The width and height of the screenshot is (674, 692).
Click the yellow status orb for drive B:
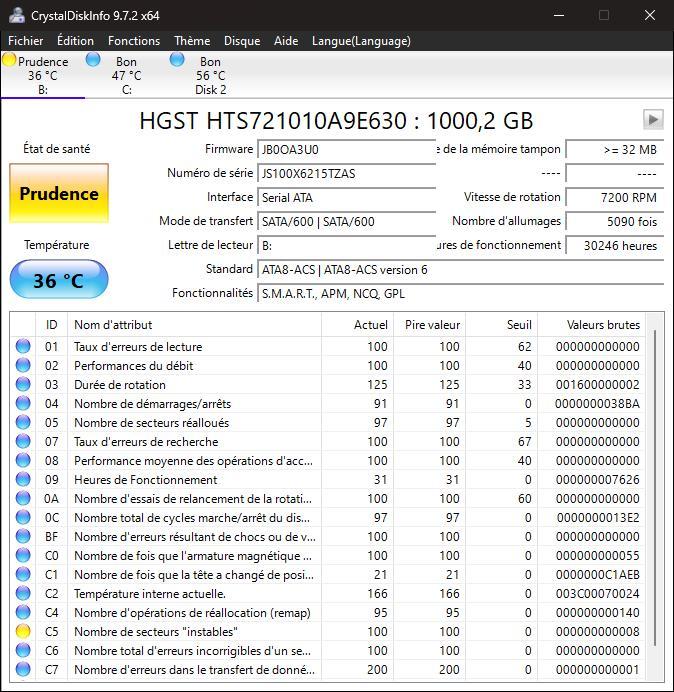click(9, 60)
